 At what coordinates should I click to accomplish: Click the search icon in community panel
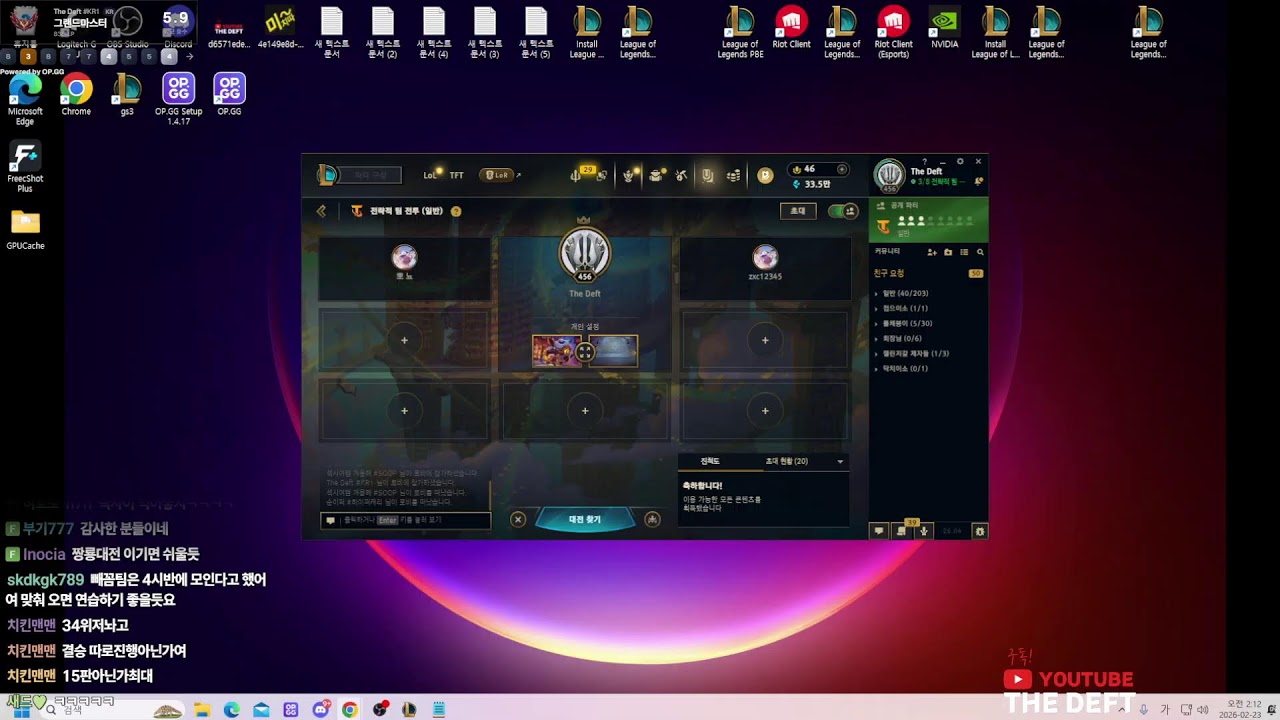[x=980, y=252]
